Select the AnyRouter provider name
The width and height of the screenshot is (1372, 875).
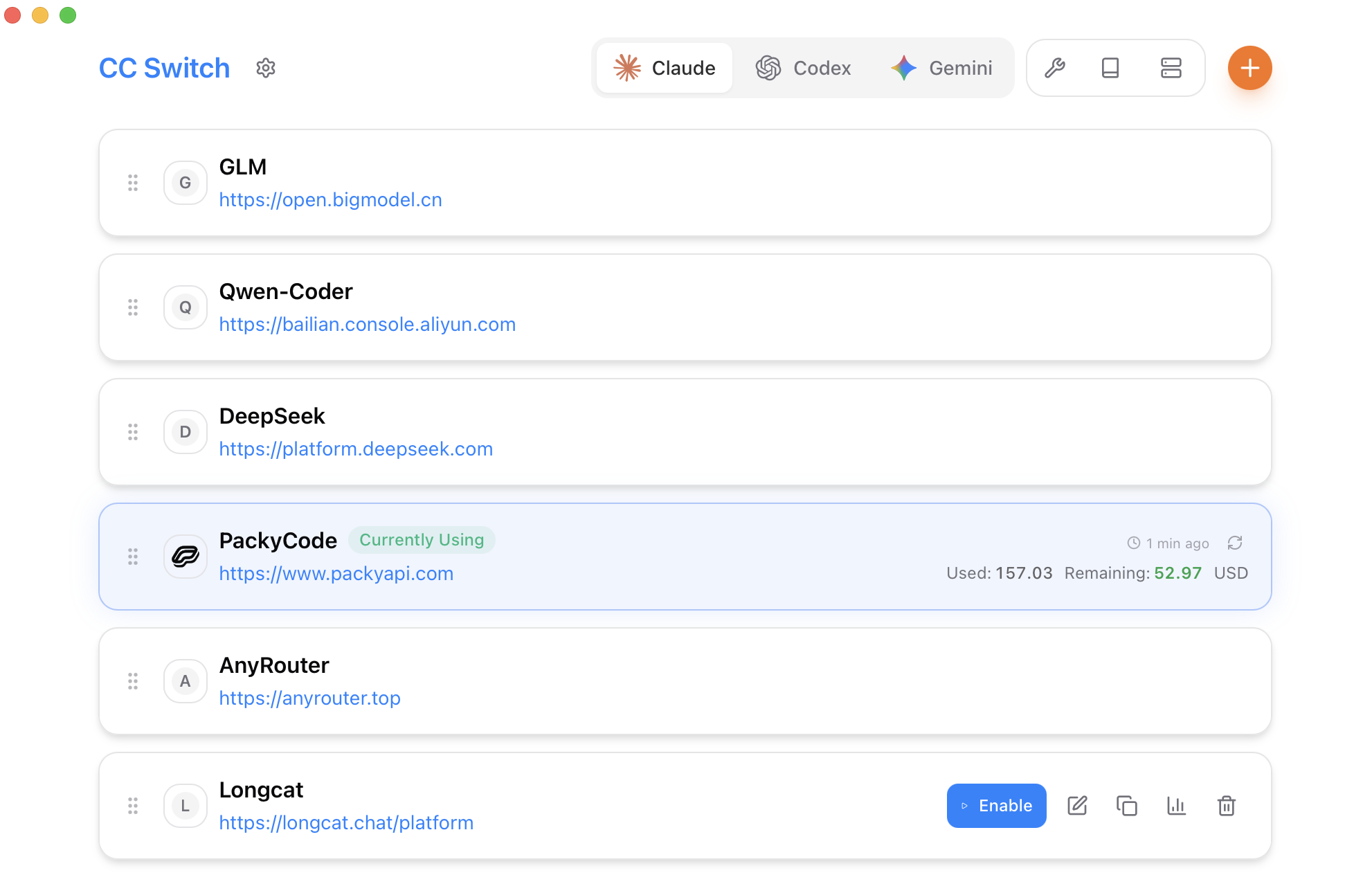(x=274, y=665)
